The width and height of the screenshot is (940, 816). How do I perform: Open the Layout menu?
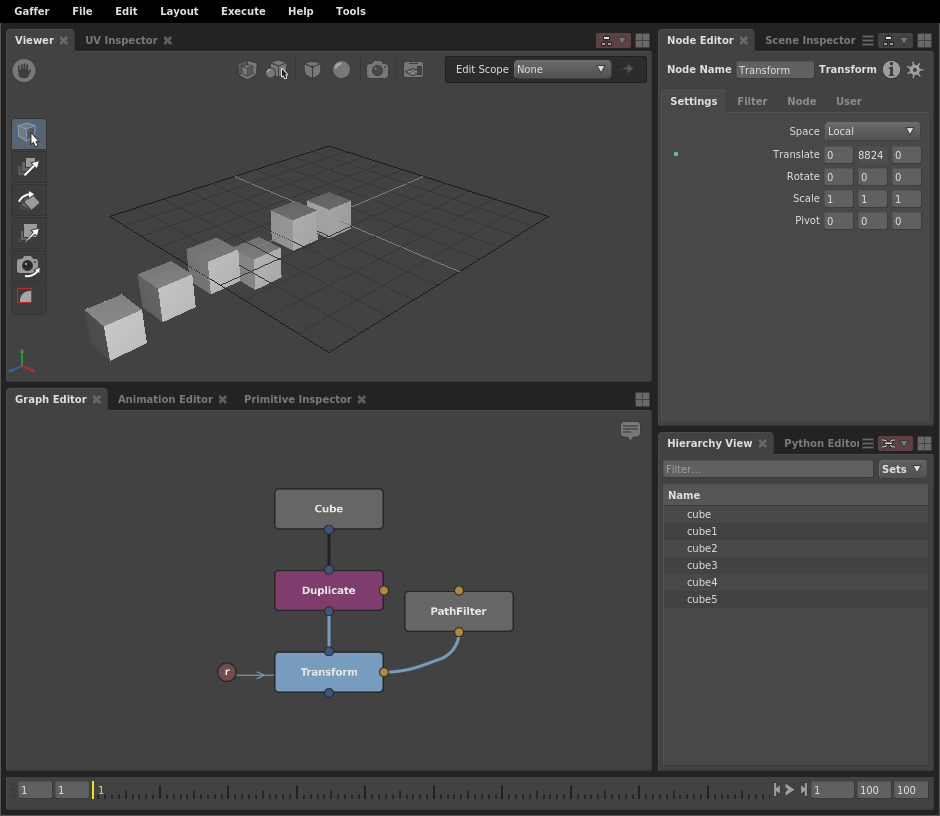coord(179,11)
